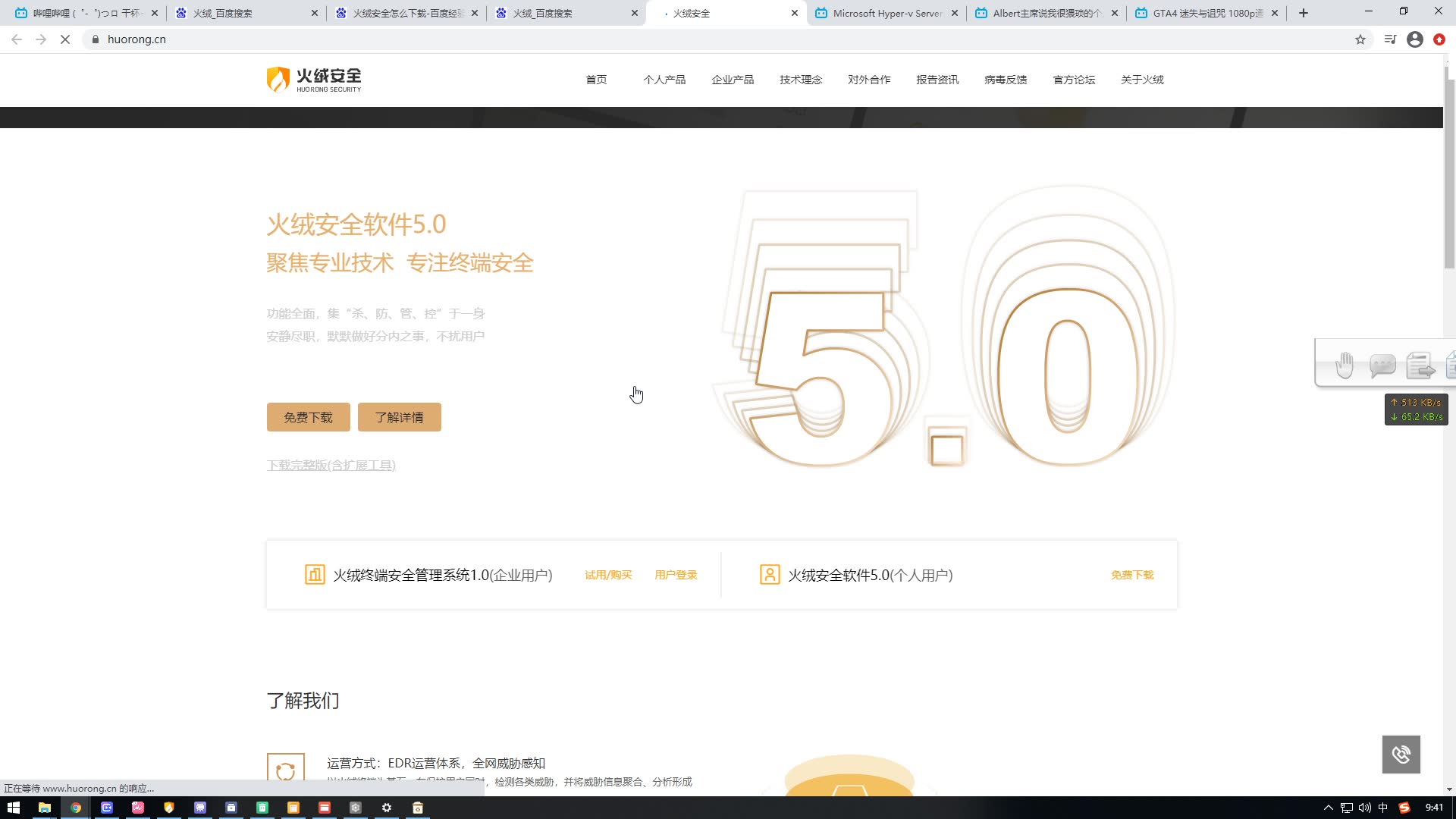Click the Chrome taskbar icon
The width and height of the screenshot is (1456, 819).
[76, 808]
